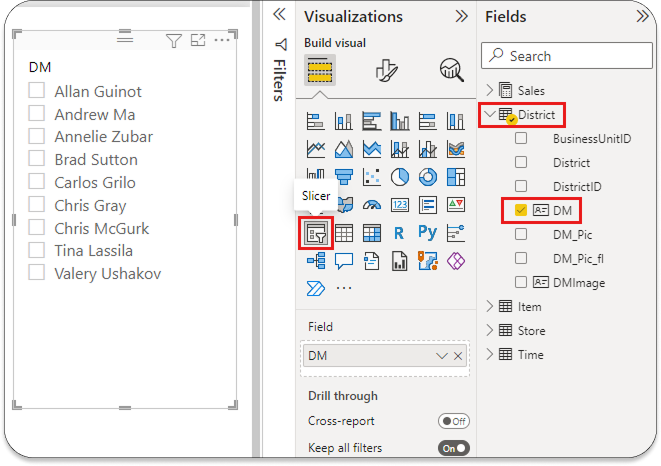The image size is (661, 466).
Task: Expand the Sales table
Action: tap(489, 91)
